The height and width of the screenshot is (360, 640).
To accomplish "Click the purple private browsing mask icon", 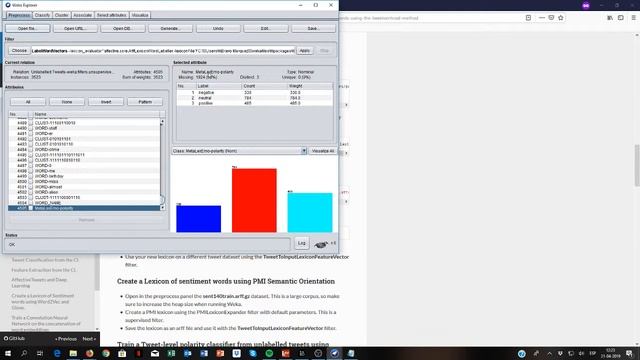I will click(x=586, y=5).
